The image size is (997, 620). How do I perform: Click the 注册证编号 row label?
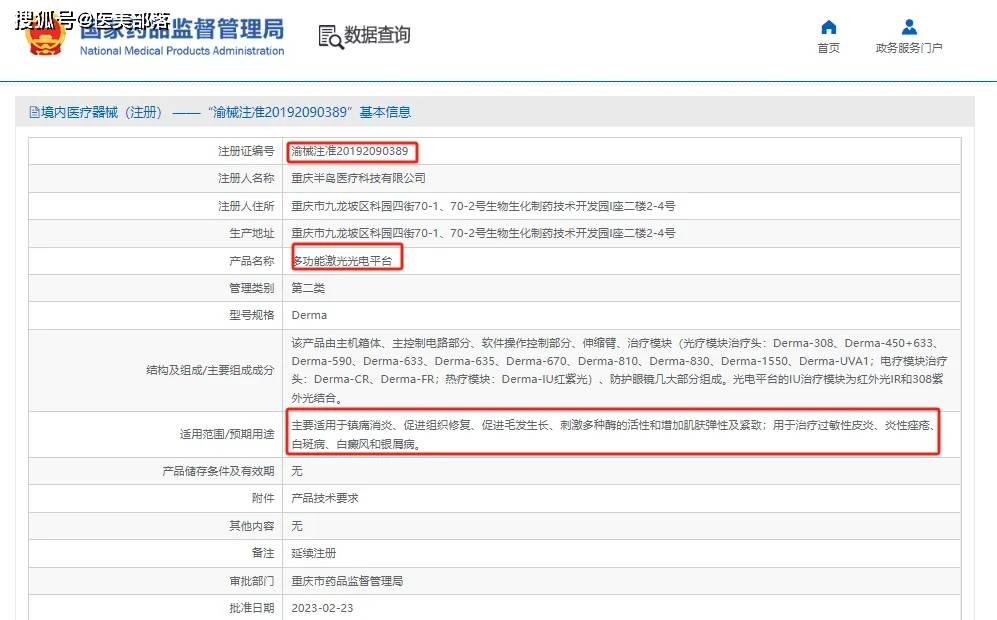coord(246,151)
